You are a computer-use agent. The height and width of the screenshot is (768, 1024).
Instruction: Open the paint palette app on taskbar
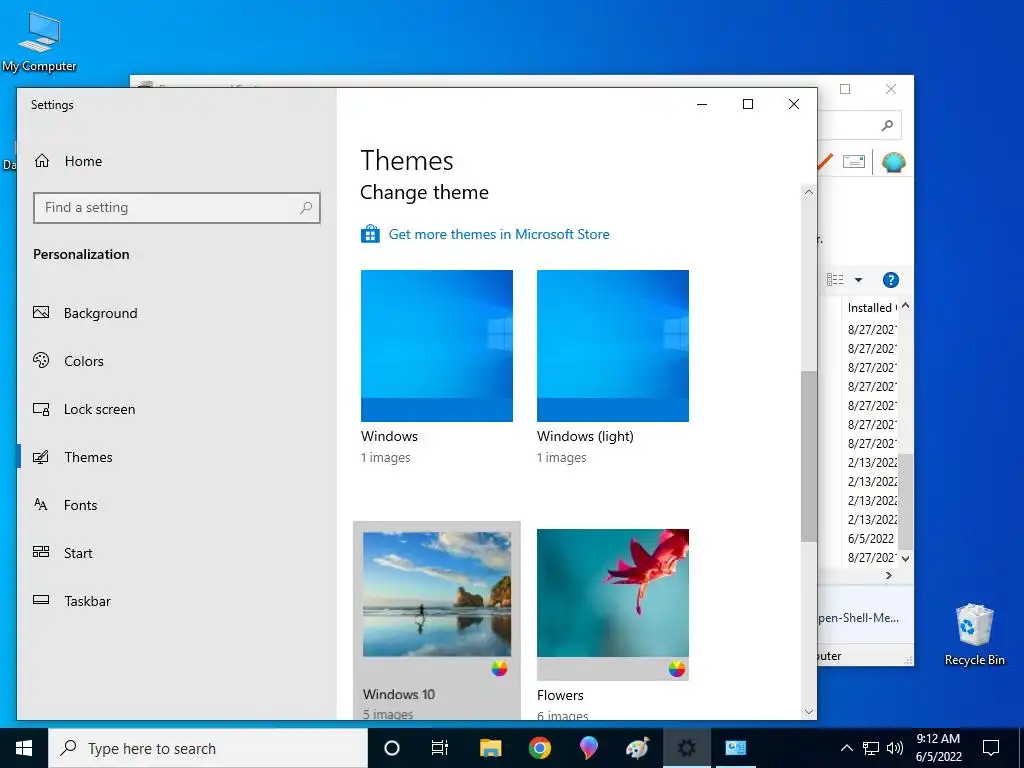(637, 748)
